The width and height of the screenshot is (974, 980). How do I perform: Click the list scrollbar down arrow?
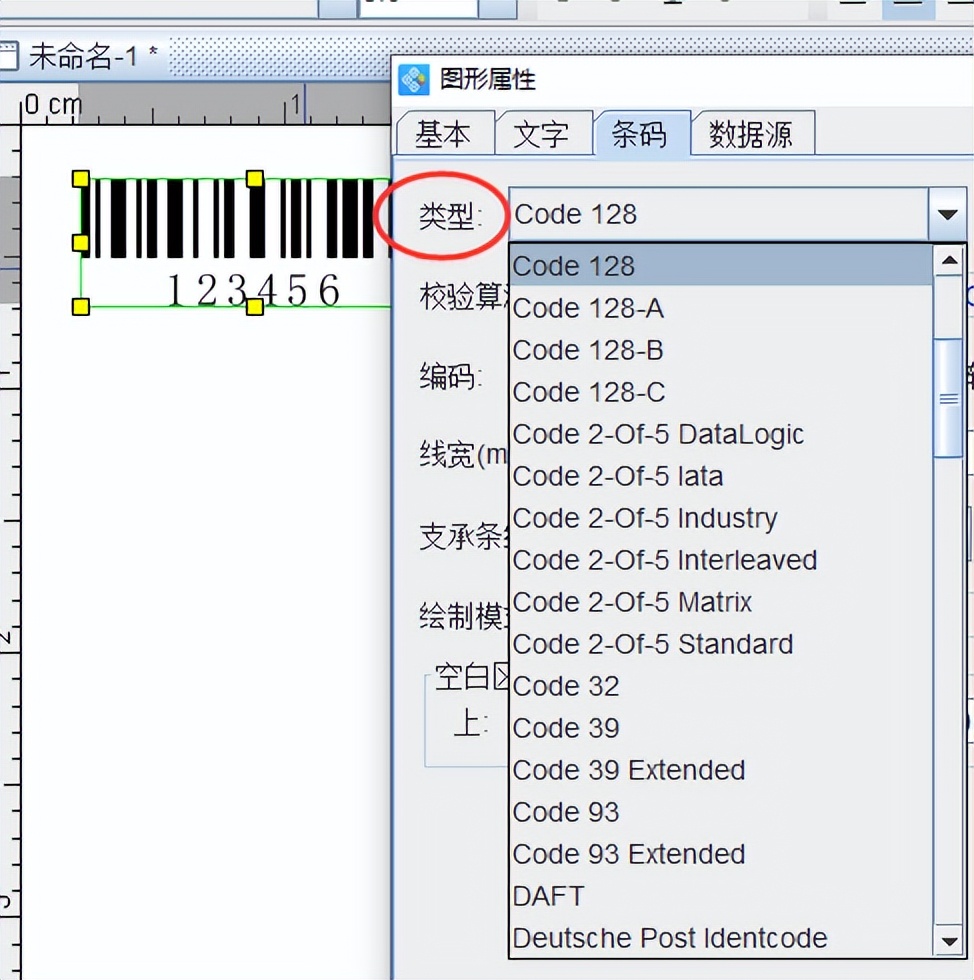(x=949, y=941)
